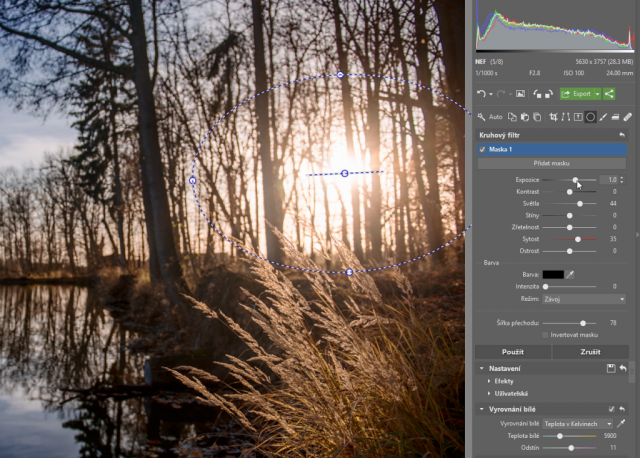The width and height of the screenshot is (640, 458).
Task: Click the Použít button
Action: click(513, 352)
